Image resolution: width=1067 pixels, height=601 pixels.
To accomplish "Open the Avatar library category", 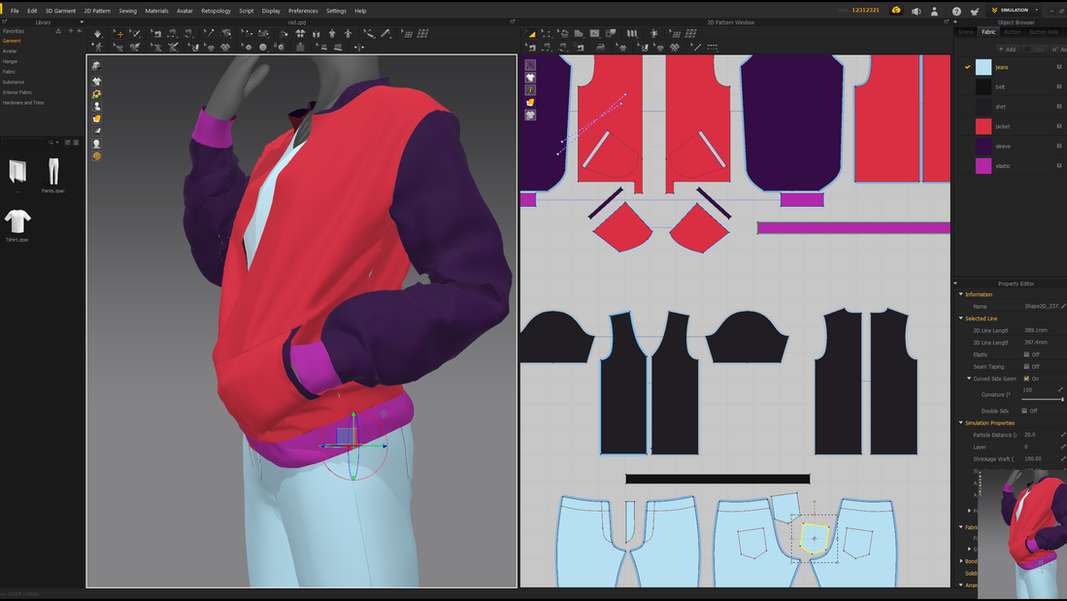I will pos(10,51).
